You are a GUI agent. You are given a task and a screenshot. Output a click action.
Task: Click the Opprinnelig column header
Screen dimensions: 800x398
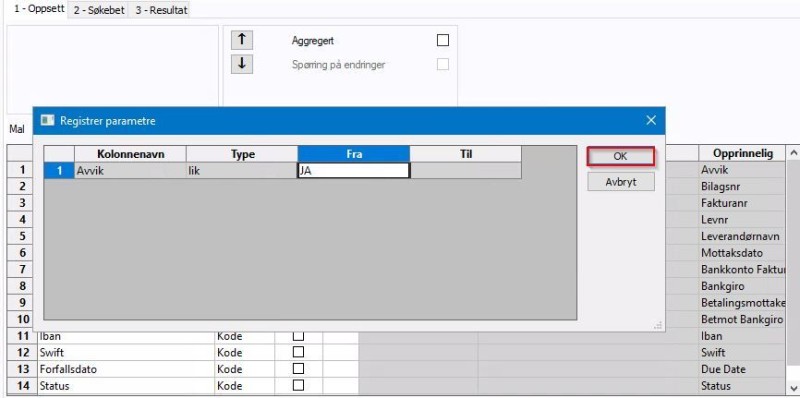click(x=743, y=153)
